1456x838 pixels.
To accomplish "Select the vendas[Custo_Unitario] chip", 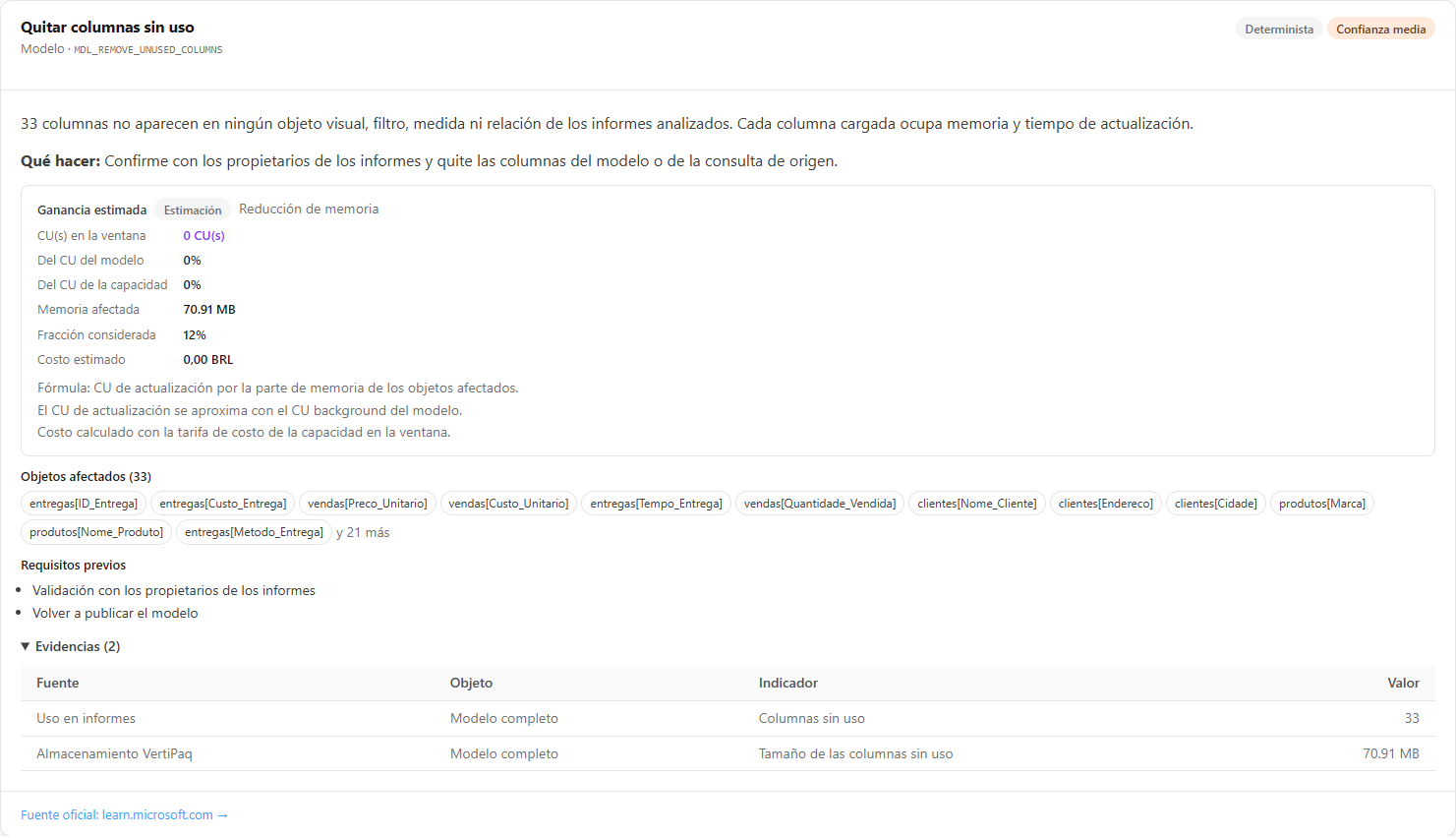I will tap(508, 504).
